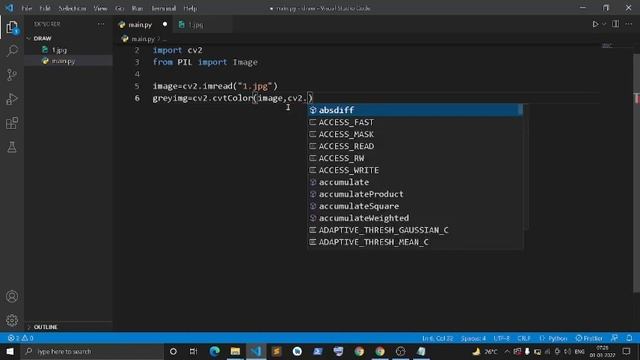The width and height of the screenshot is (640, 360).
Task: Open the Testing flask icon view
Action: (x=12, y=147)
